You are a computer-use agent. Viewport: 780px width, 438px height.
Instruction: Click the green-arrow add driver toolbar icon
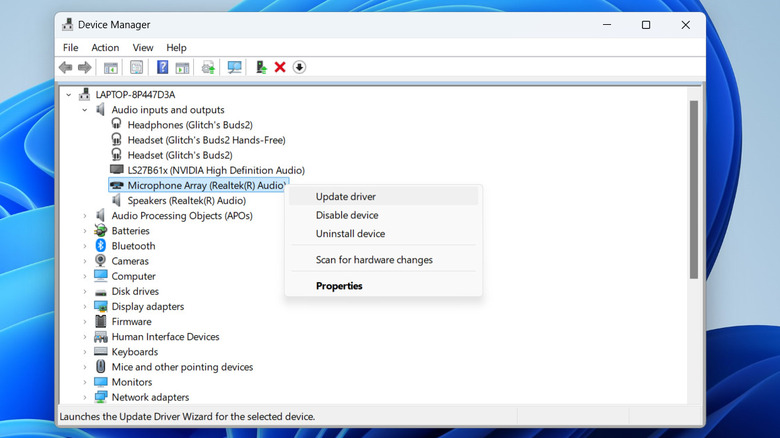point(261,67)
